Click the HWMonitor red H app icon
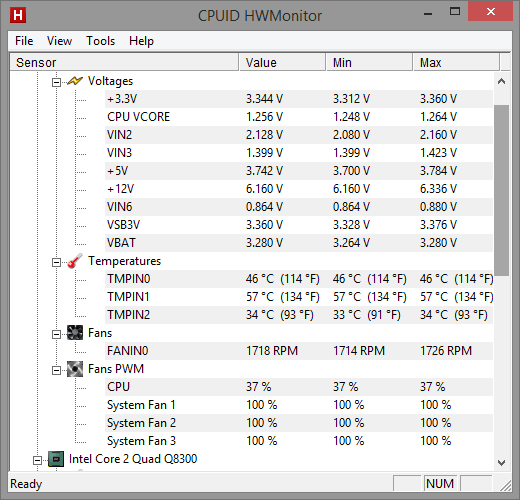Screen dimensions: 520x500 point(18,15)
